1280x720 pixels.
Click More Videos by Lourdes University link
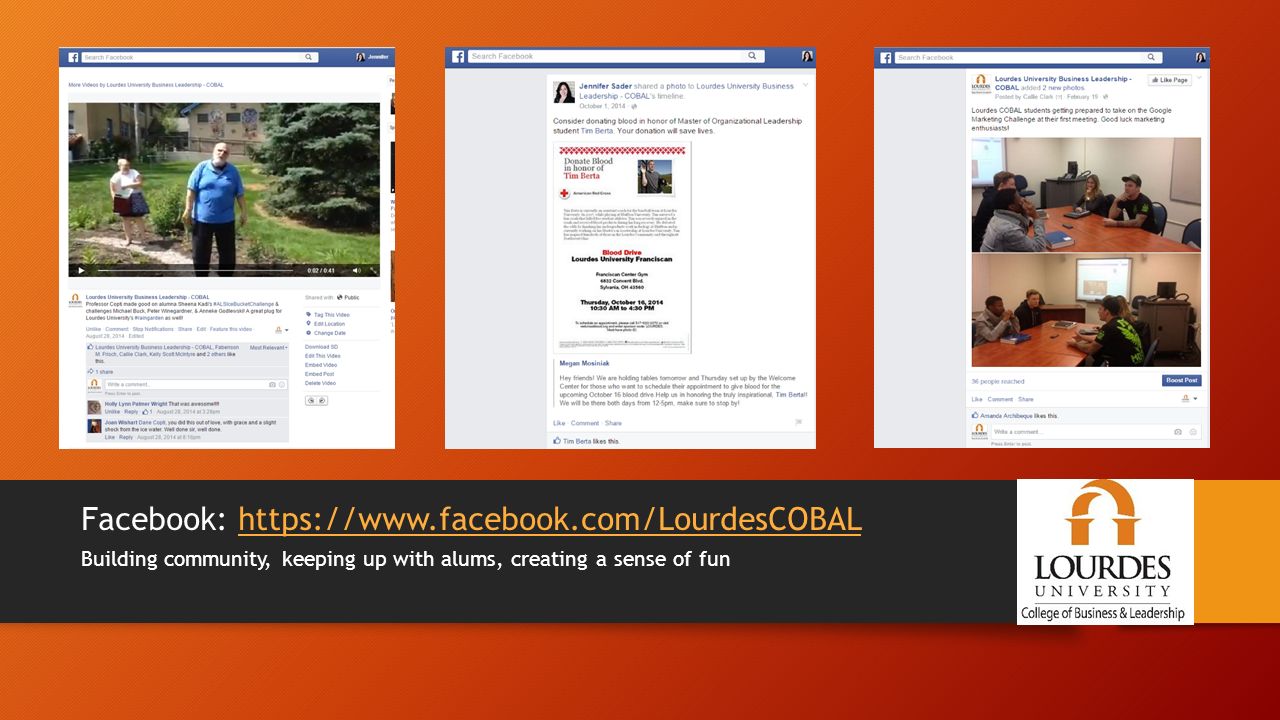click(146, 85)
